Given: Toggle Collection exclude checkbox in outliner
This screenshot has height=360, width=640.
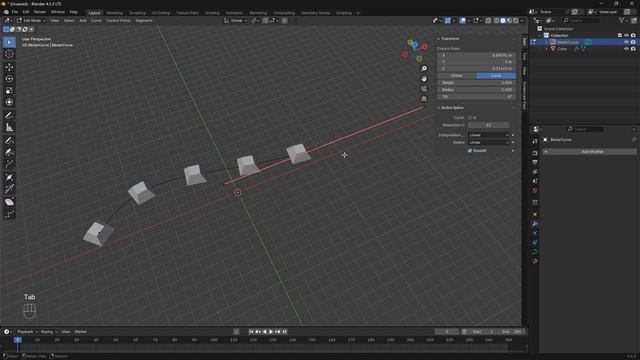Looking at the screenshot, I should [x=620, y=36].
